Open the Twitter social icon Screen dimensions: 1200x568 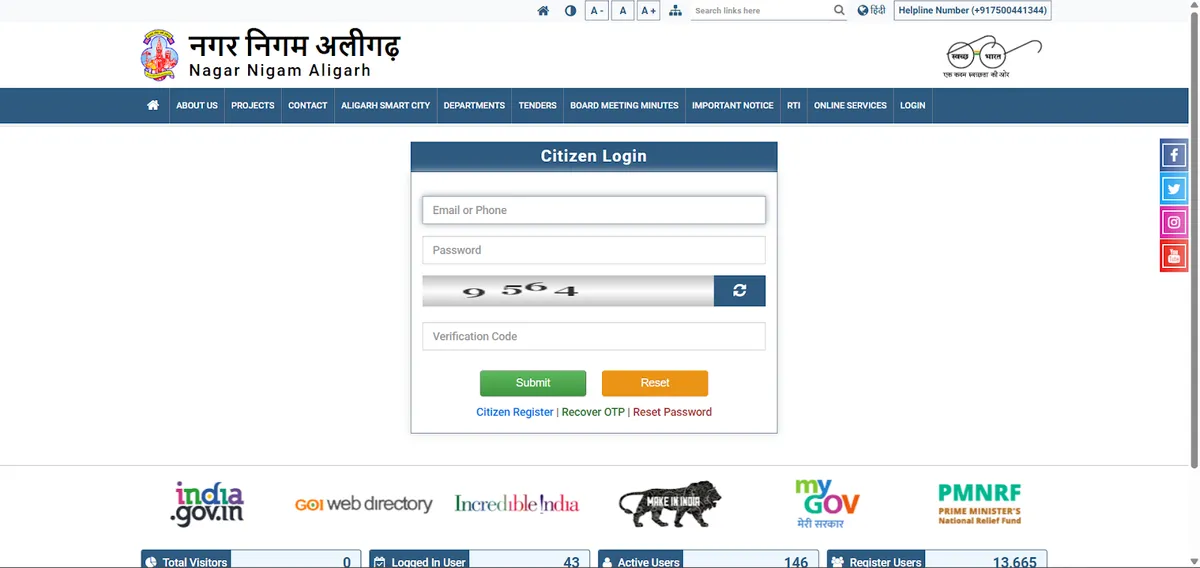click(x=1174, y=189)
